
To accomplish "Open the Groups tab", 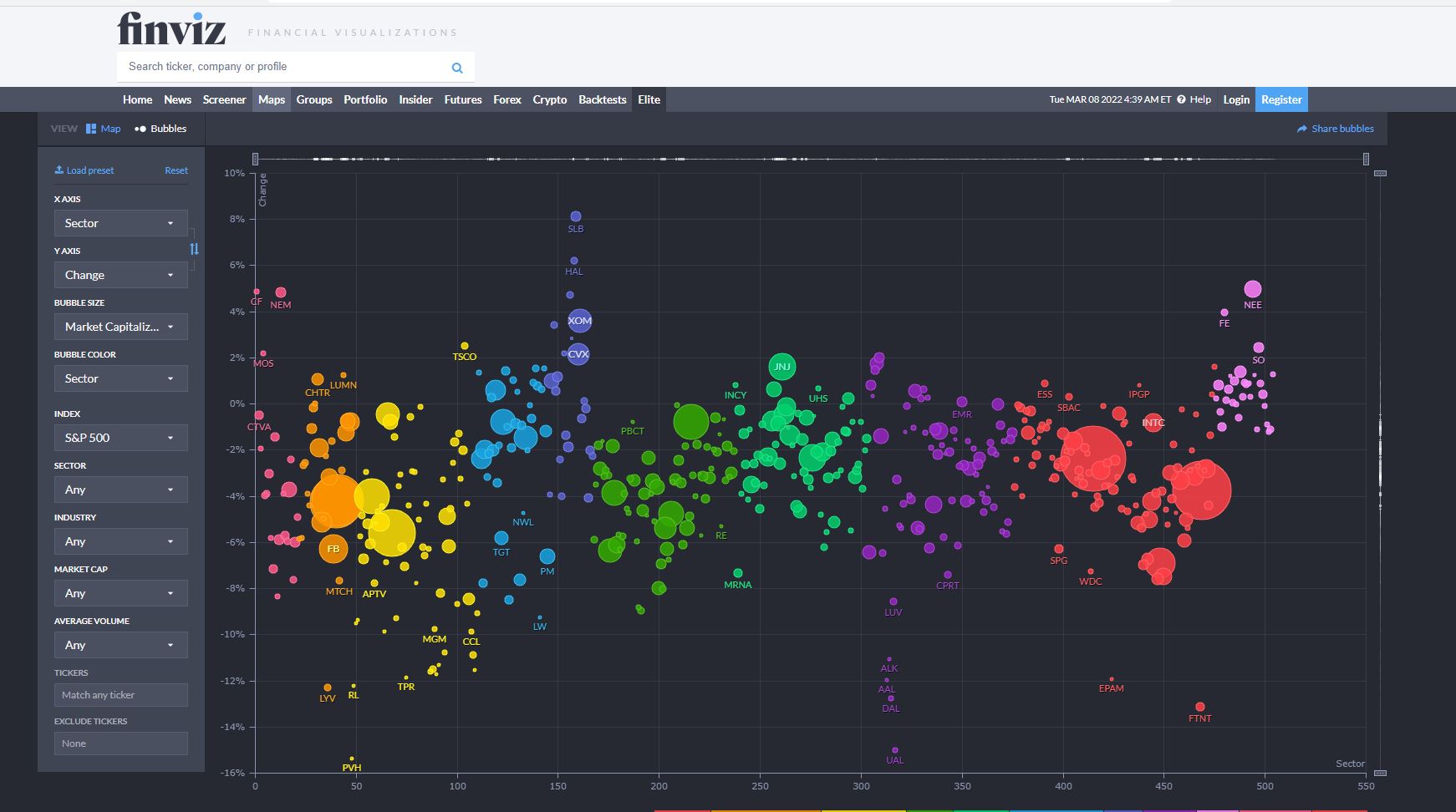I will (314, 99).
